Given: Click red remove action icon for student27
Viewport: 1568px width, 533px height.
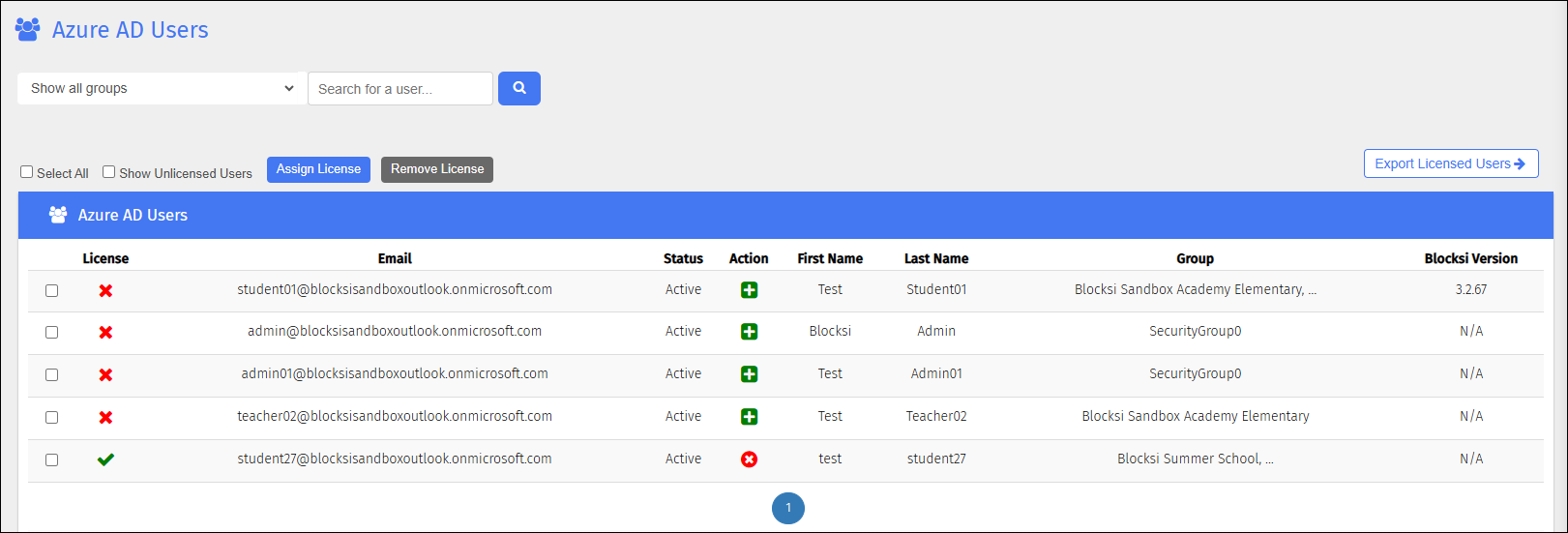Looking at the screenshot, I should pyautogui.click(x=749, y=459).
